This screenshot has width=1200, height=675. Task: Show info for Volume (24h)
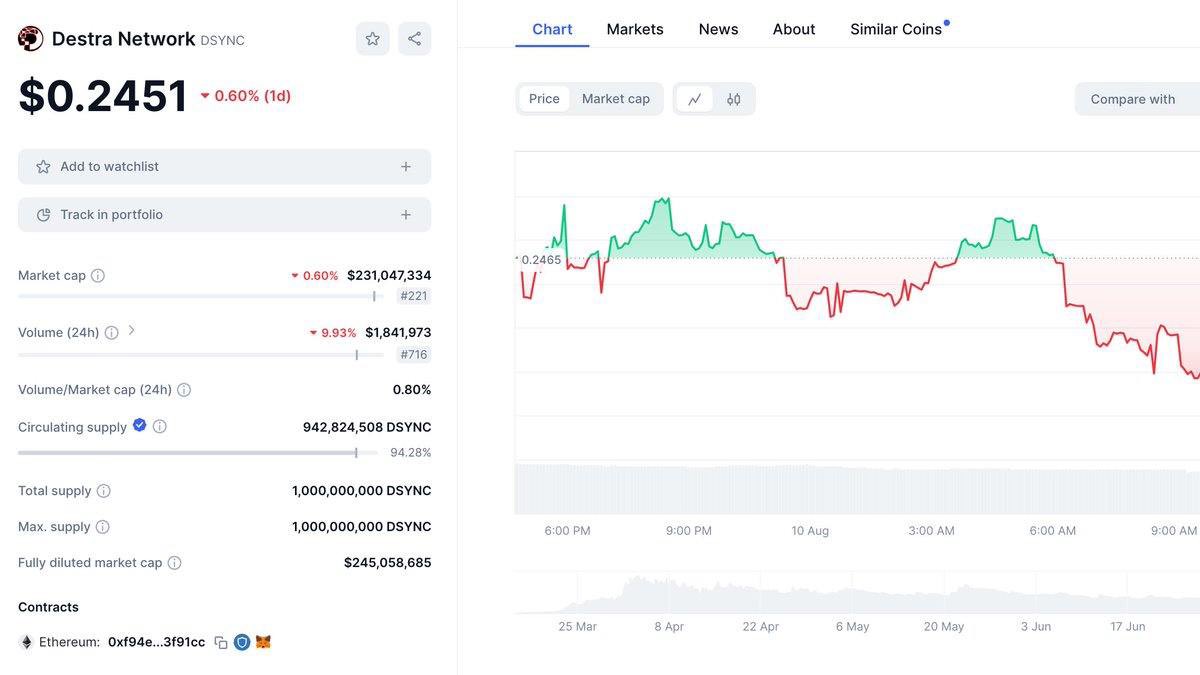point(111,332)
